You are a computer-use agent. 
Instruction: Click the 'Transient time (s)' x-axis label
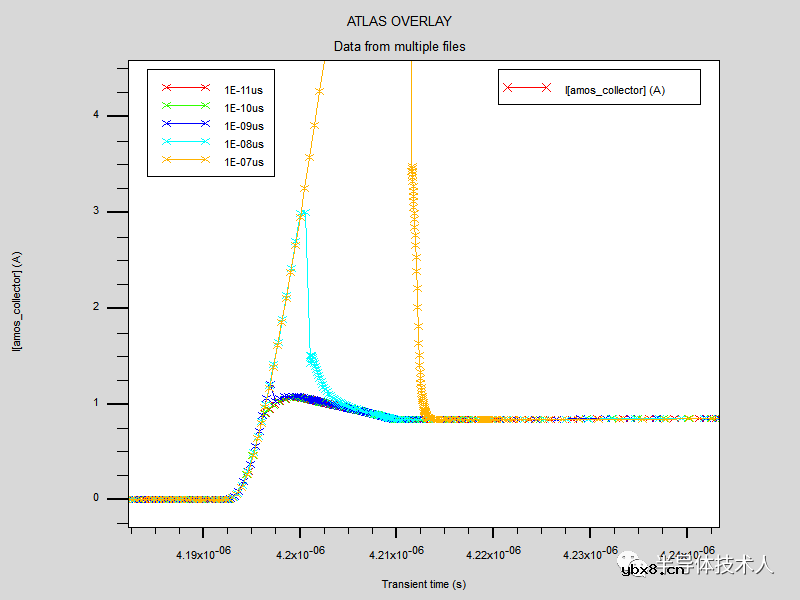[423, 584]
